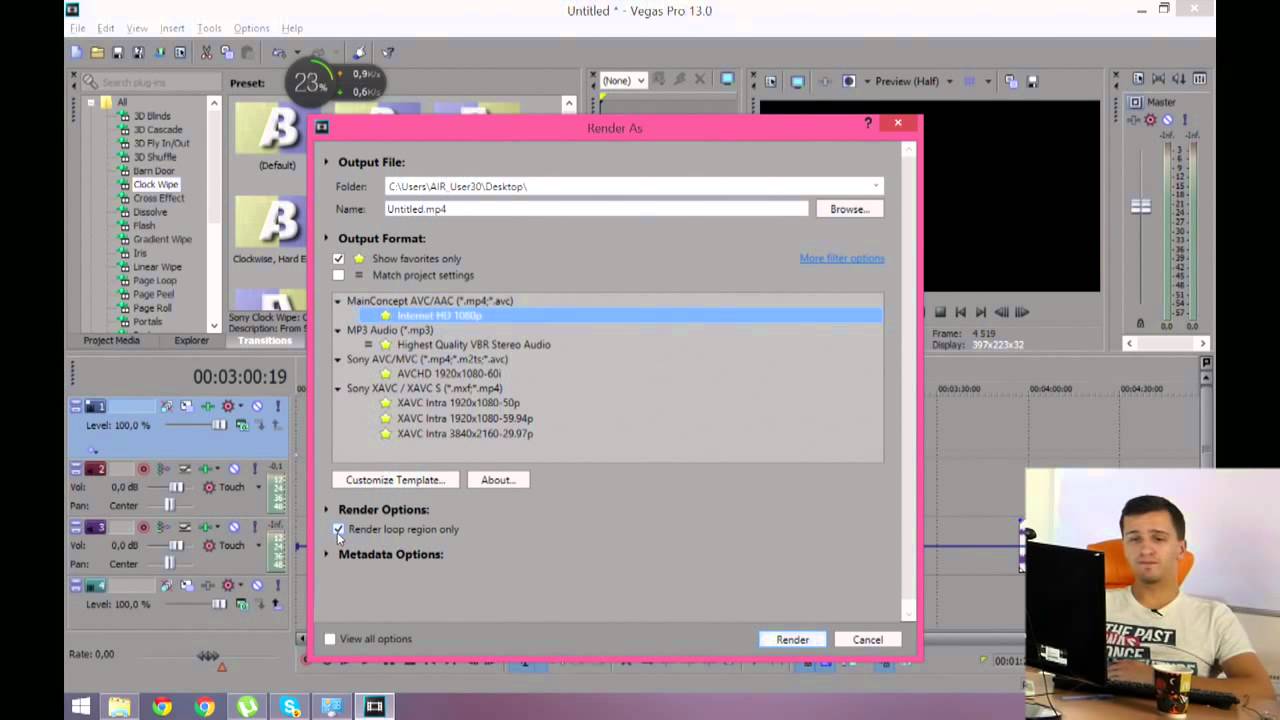
Task: Click the Save project icon in toolbar
Action: click(x=118, y=52)
